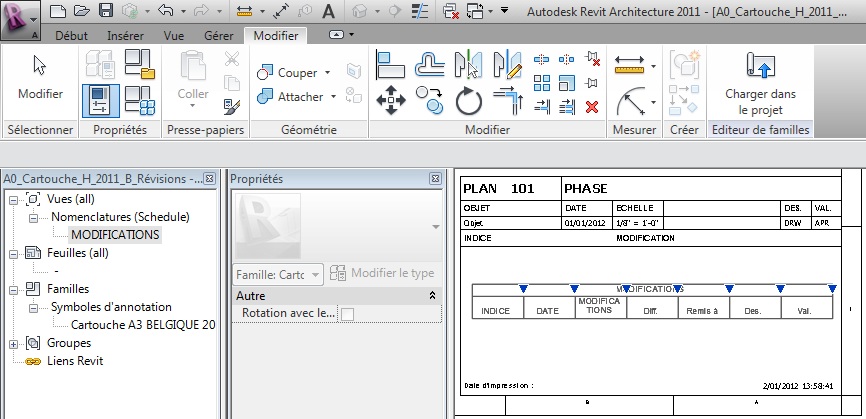This screenshot has width=866, height=419.
Task: Toggle Rotation avec le composant checkbox
Action: tap(347, 314)
